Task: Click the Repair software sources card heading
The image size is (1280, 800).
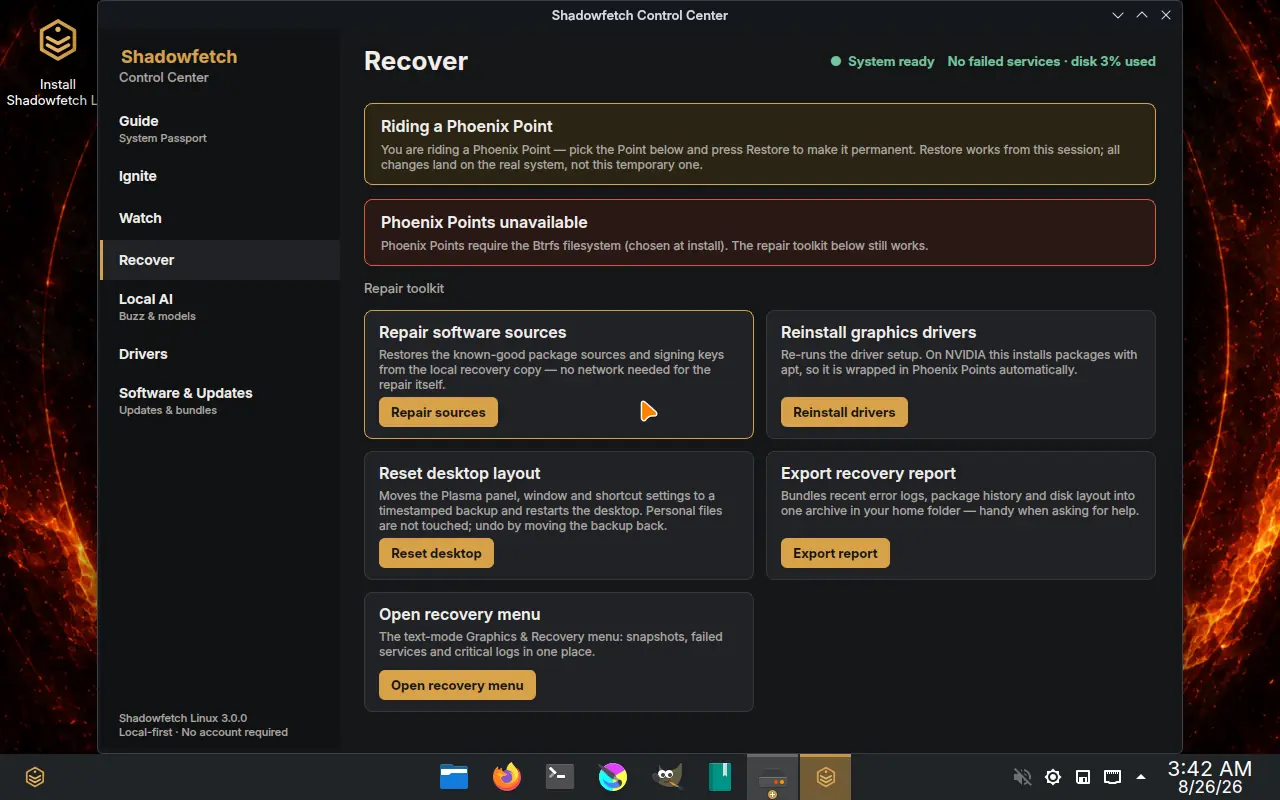Action: coord(473,332)
